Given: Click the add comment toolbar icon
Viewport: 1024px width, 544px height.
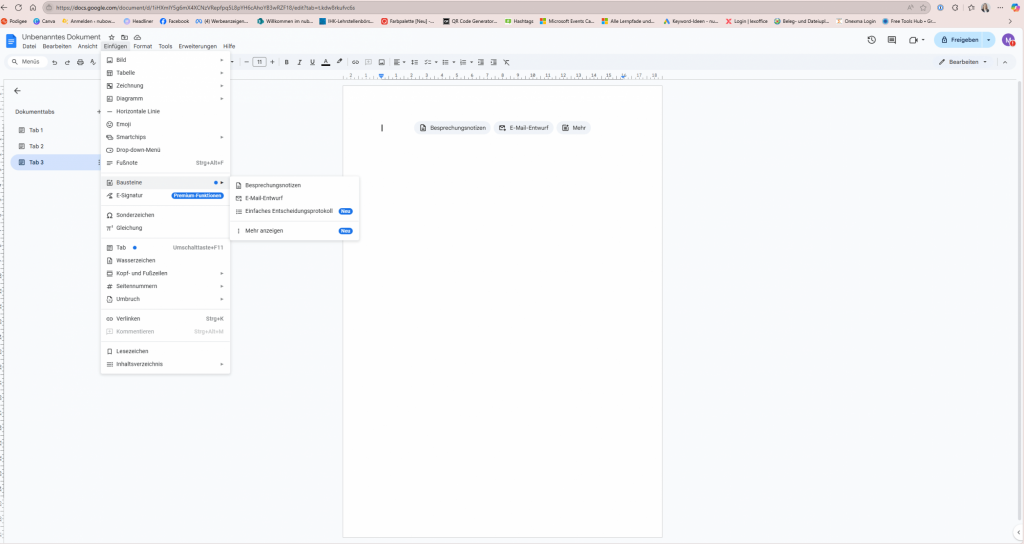Looking at the screenshot, I should (368, 62).
